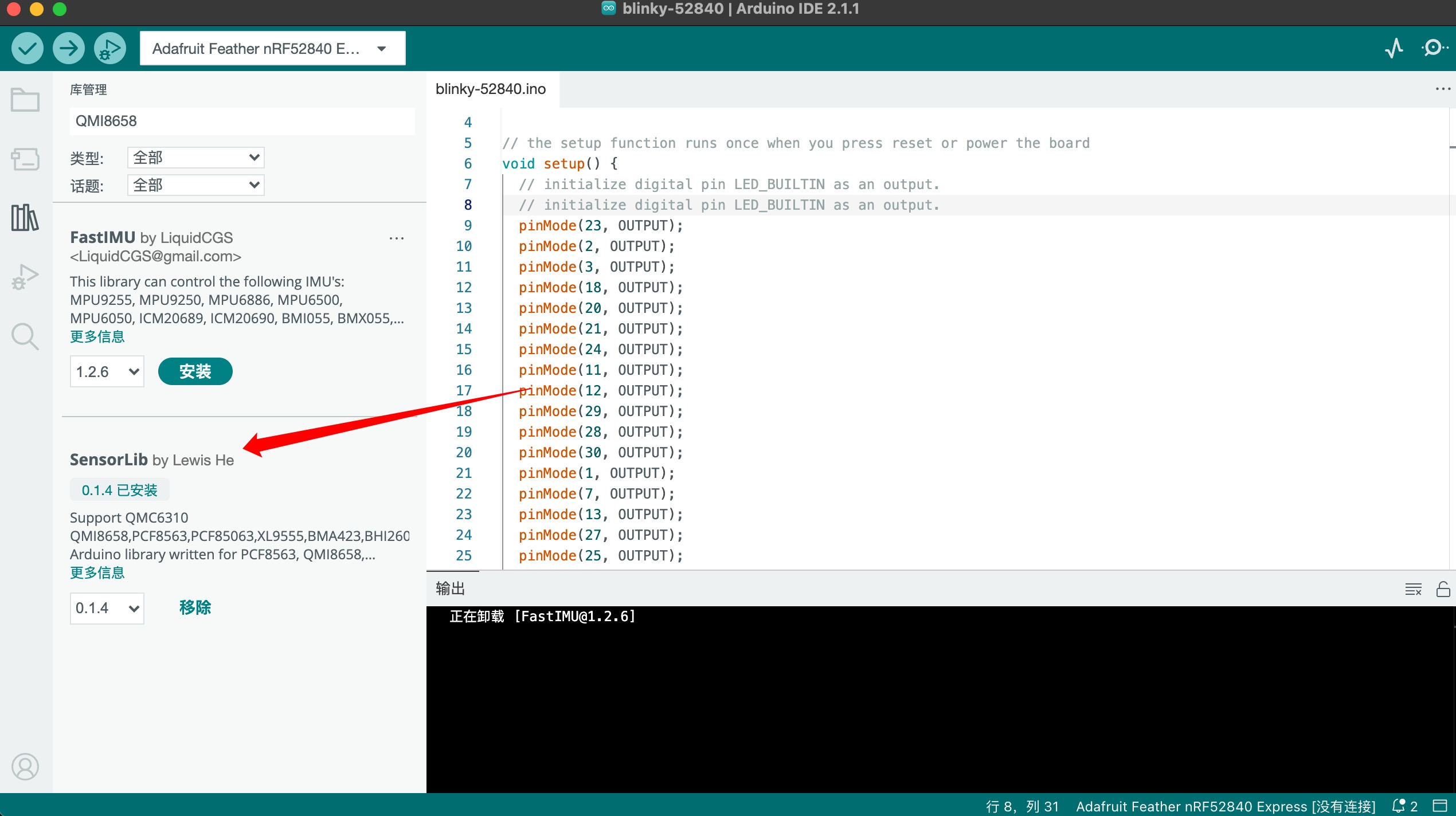Viewport: 1456px width, 816px height.
Task: Click the pinMode(23, OUTPUT); line
Action: [x=601, y=226]
